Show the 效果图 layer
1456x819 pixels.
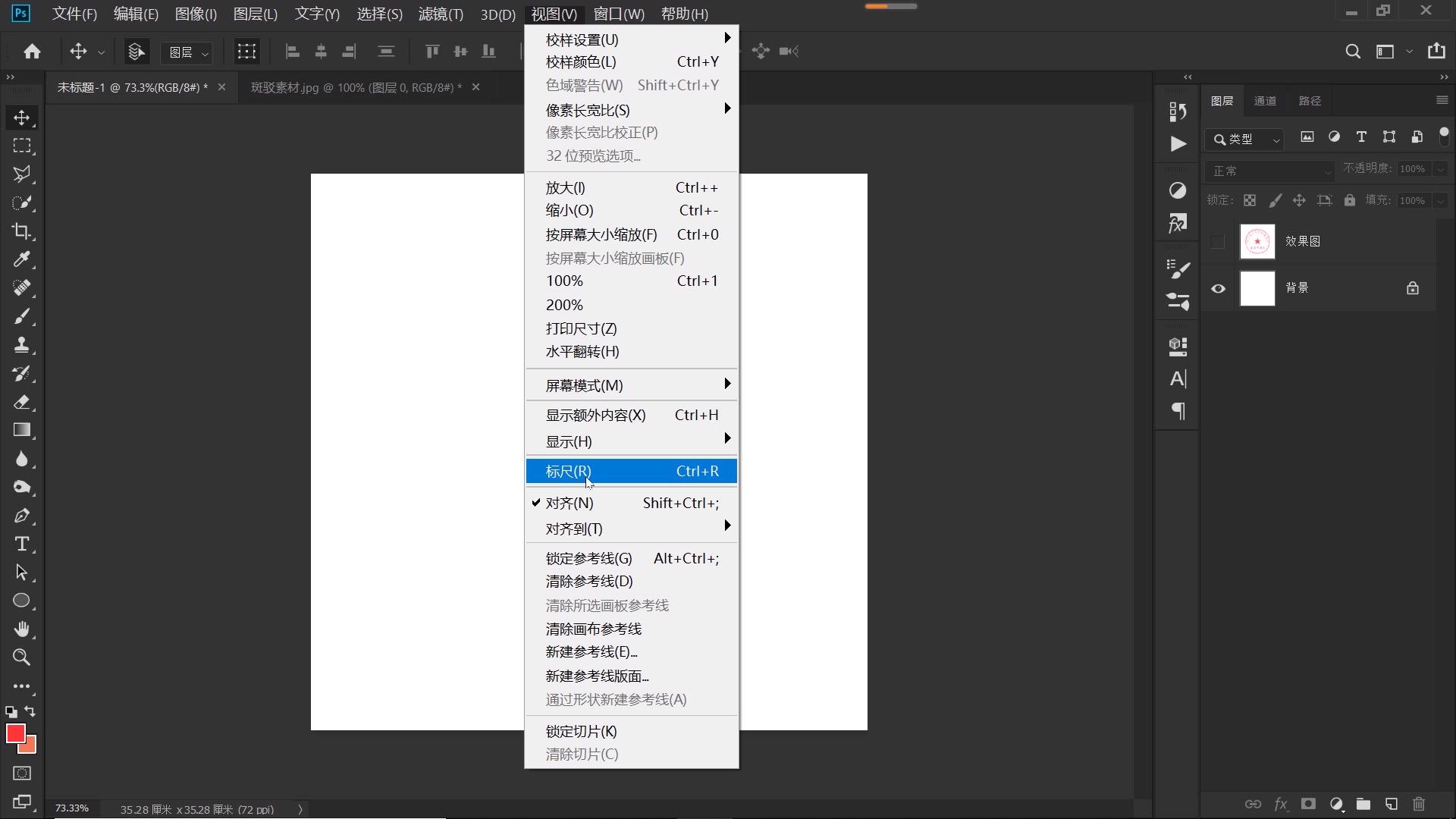(1218, 241)
